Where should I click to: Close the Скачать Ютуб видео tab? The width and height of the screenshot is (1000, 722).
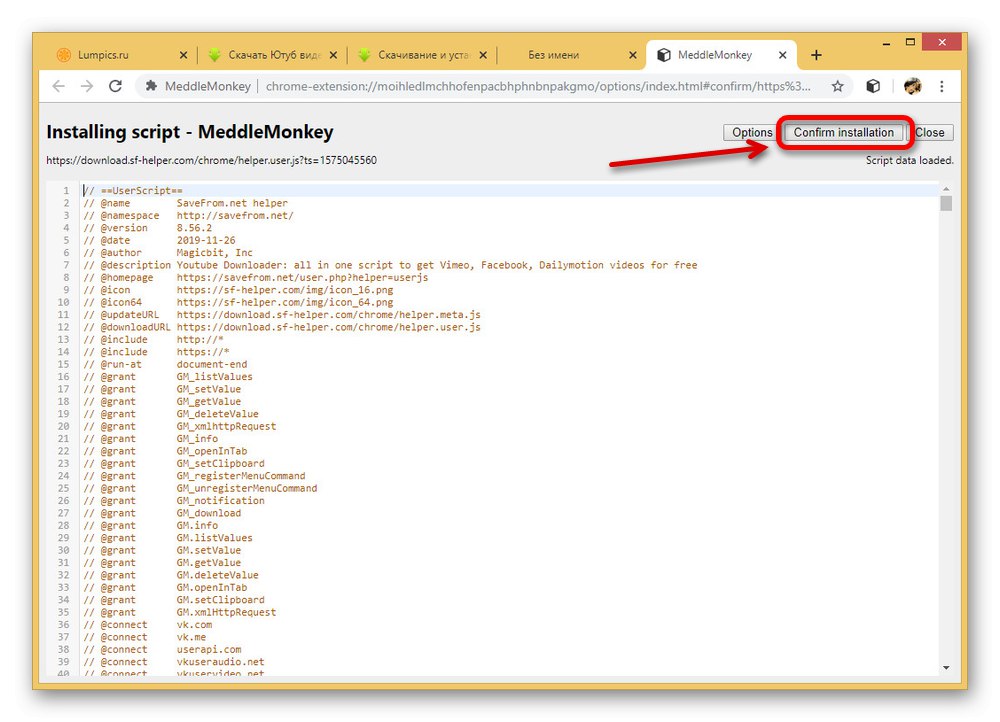333,55
